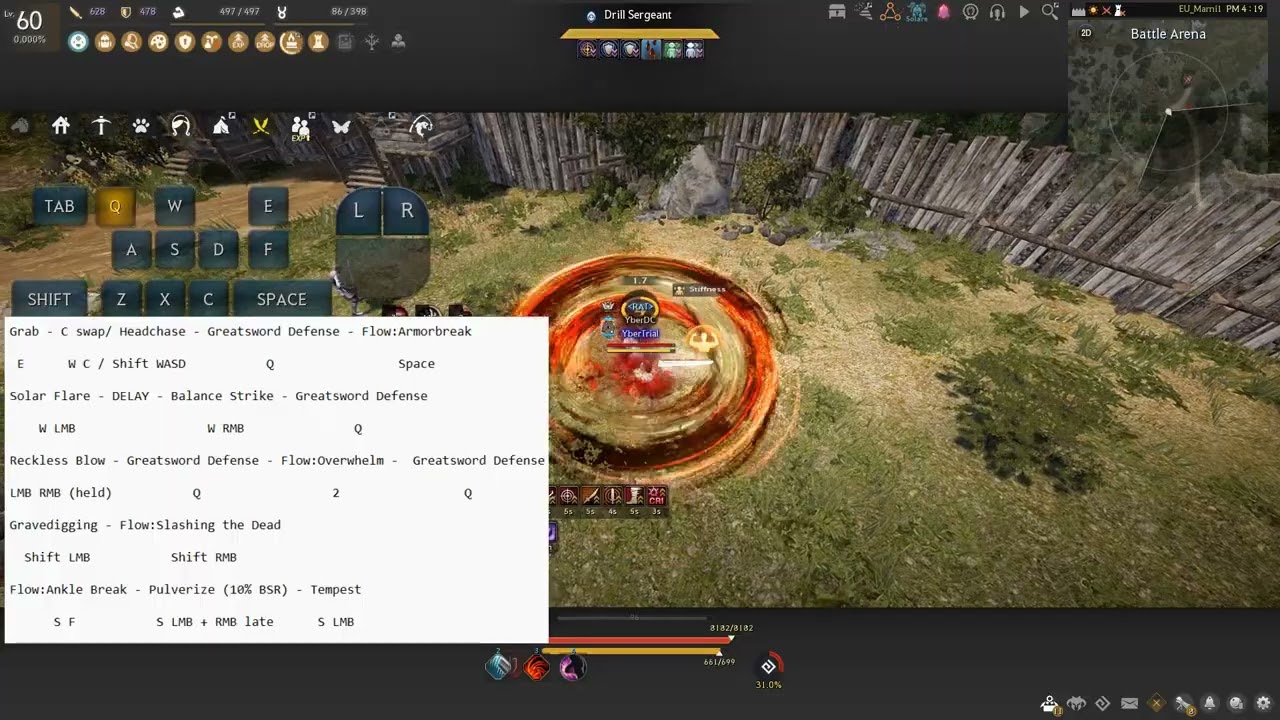Image resolution: width=1280 pixels, height=720 pixels.
Task: Open the mail envelope icon
Action: [1129, 703]
